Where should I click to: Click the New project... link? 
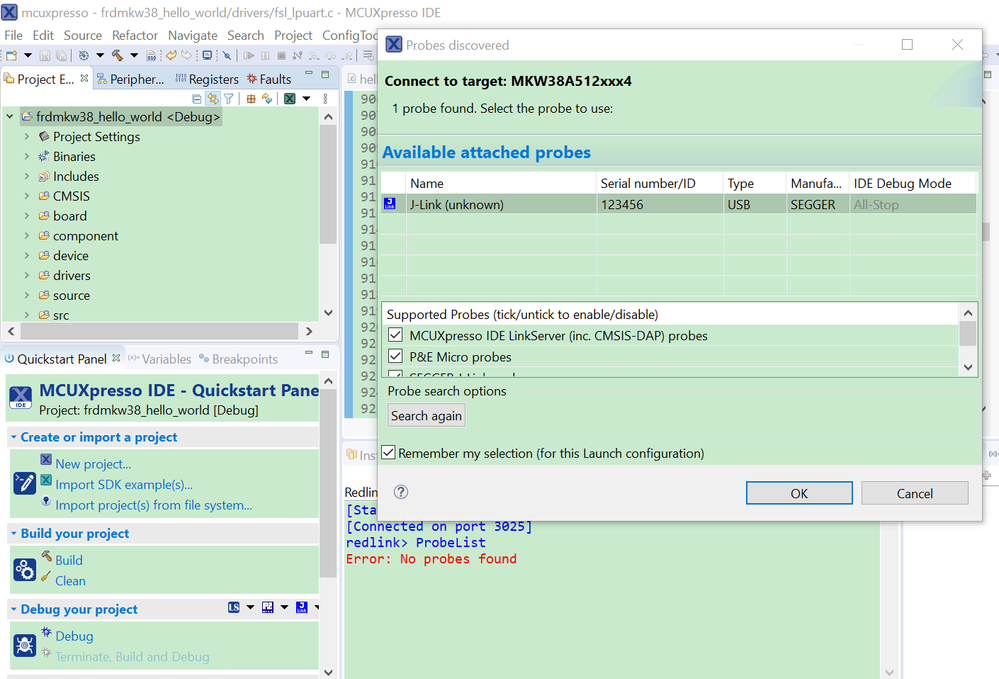[93, 464]
